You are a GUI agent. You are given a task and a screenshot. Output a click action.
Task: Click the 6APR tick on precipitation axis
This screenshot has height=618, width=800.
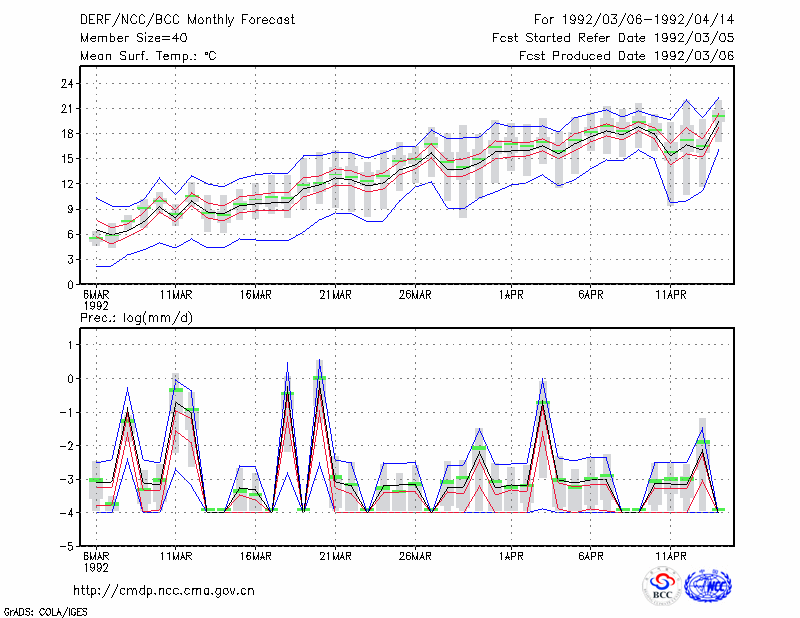591,556
